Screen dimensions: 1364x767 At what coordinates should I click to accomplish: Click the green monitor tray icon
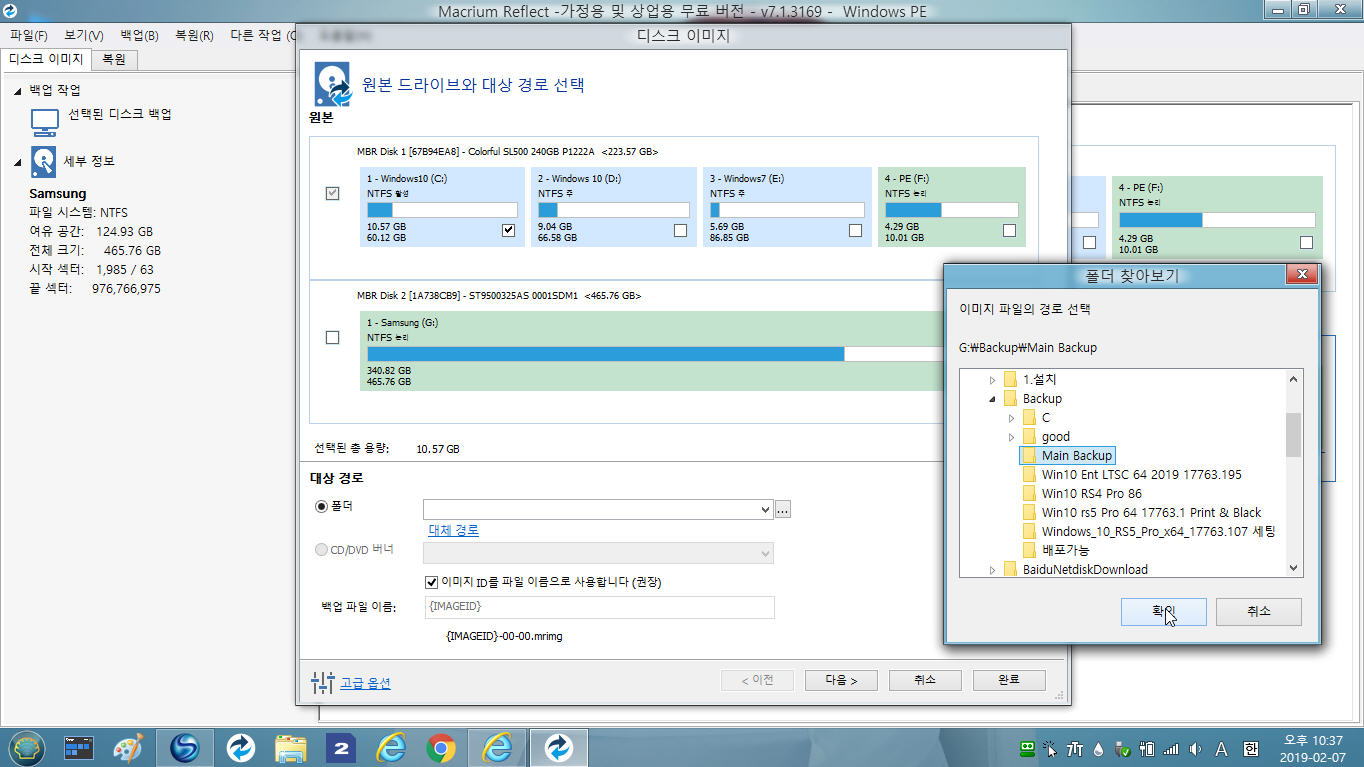[1026, 748]
